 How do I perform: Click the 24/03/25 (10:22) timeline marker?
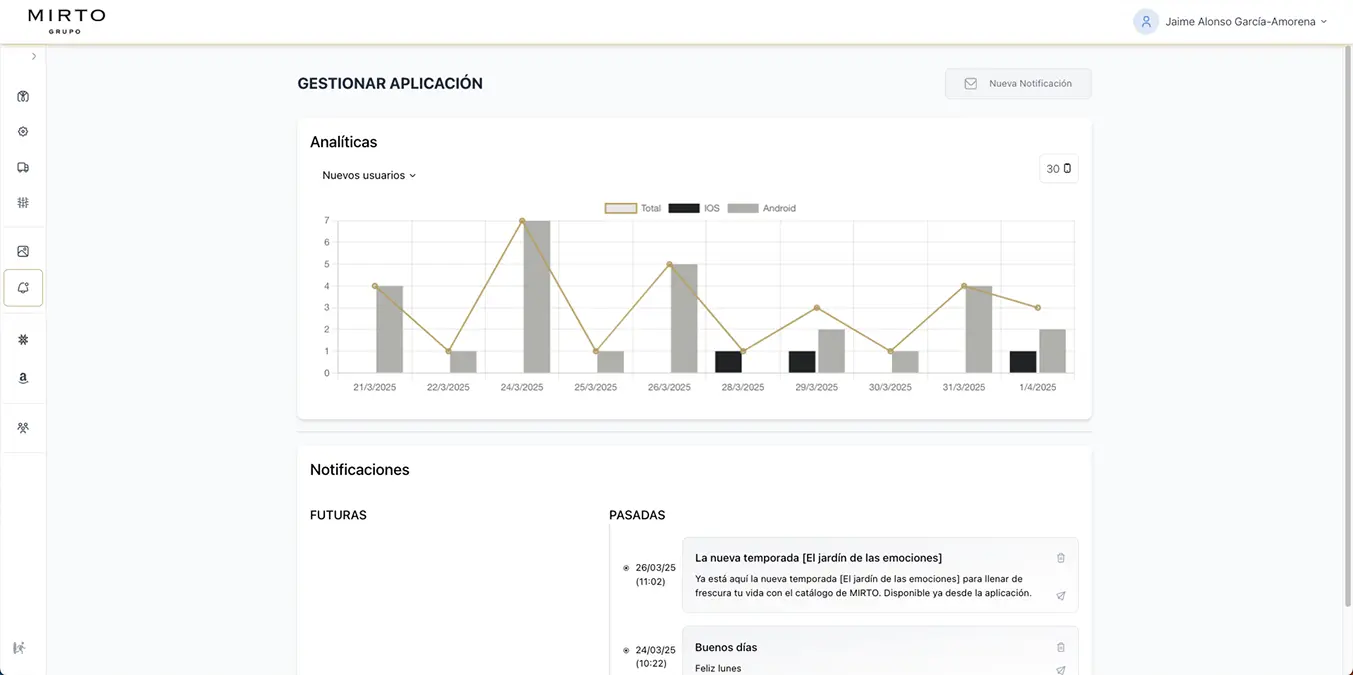pos(626,650)
